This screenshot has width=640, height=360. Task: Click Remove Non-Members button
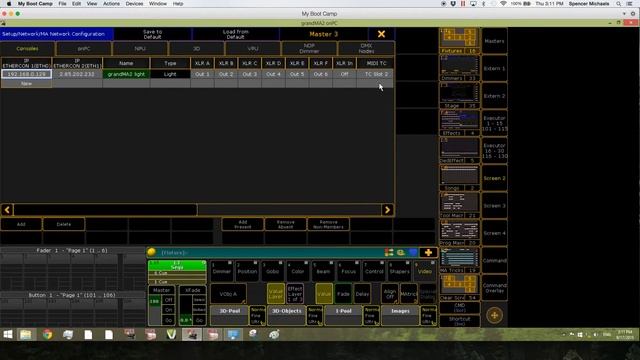click(328, 224)
